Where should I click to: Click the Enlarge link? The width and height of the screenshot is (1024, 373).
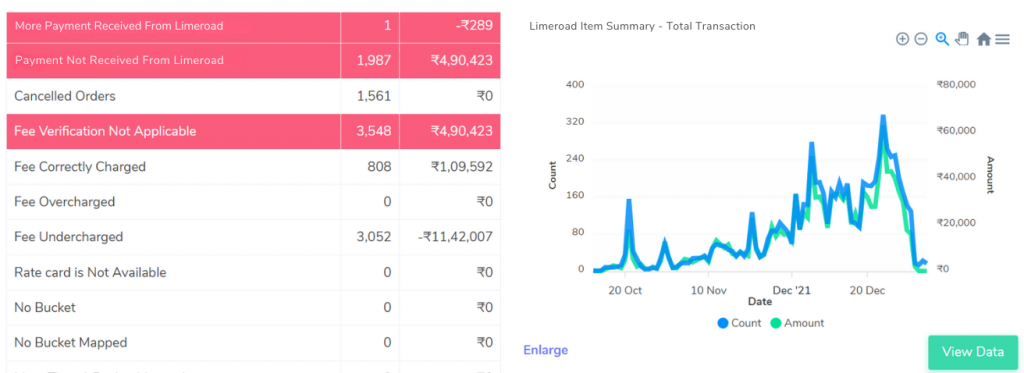(545, 350)
